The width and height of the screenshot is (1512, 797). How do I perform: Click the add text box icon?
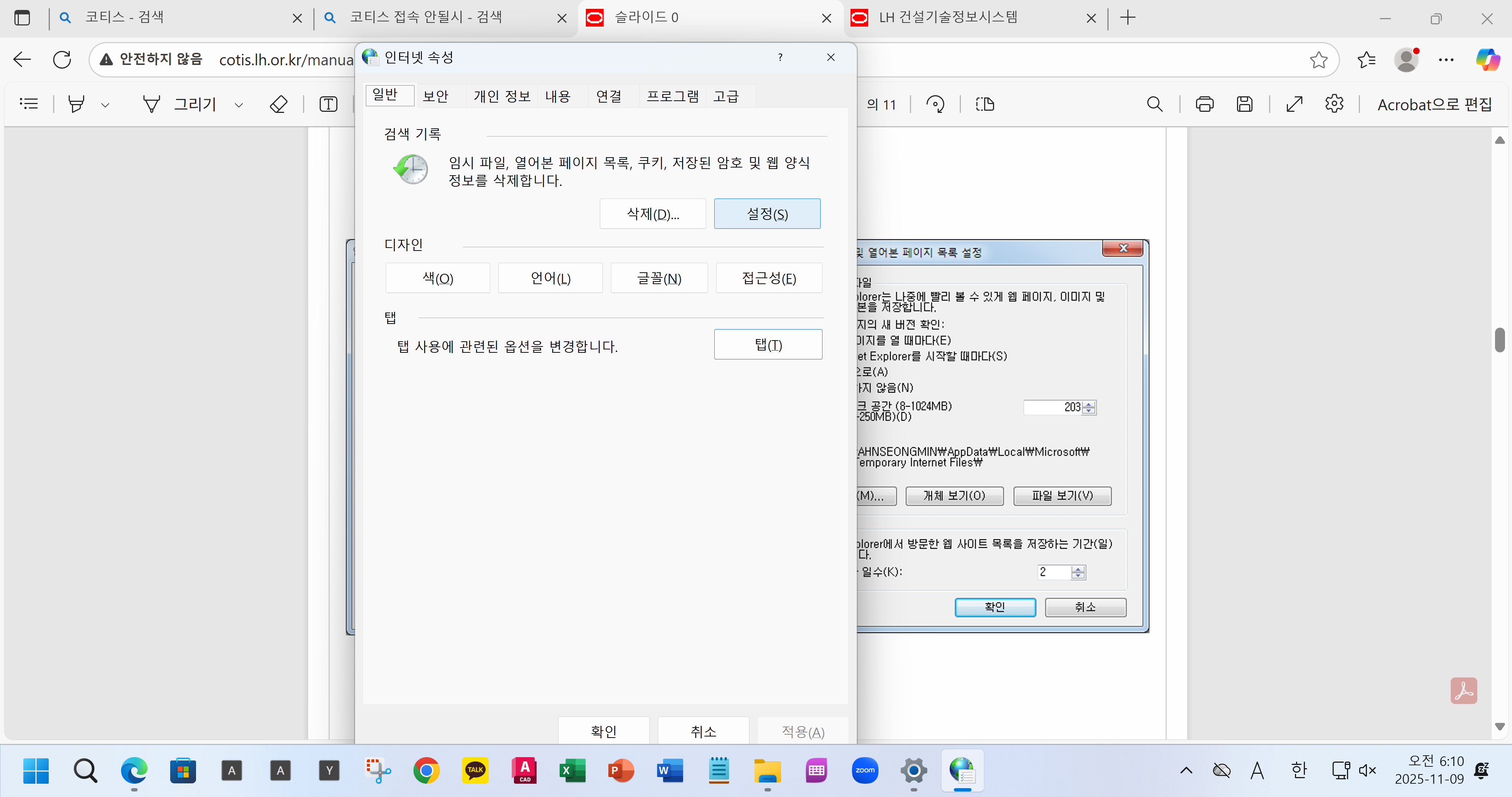coord(328,104)
